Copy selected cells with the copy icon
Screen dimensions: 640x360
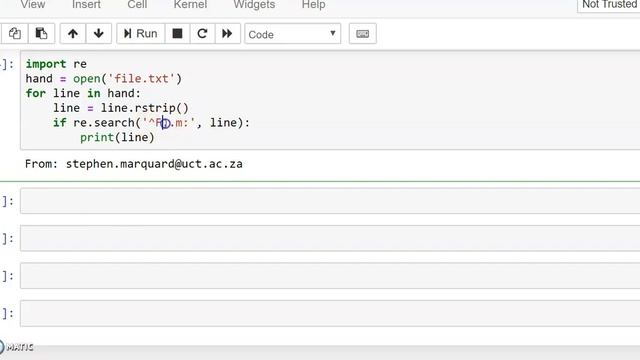pos(14,33)
